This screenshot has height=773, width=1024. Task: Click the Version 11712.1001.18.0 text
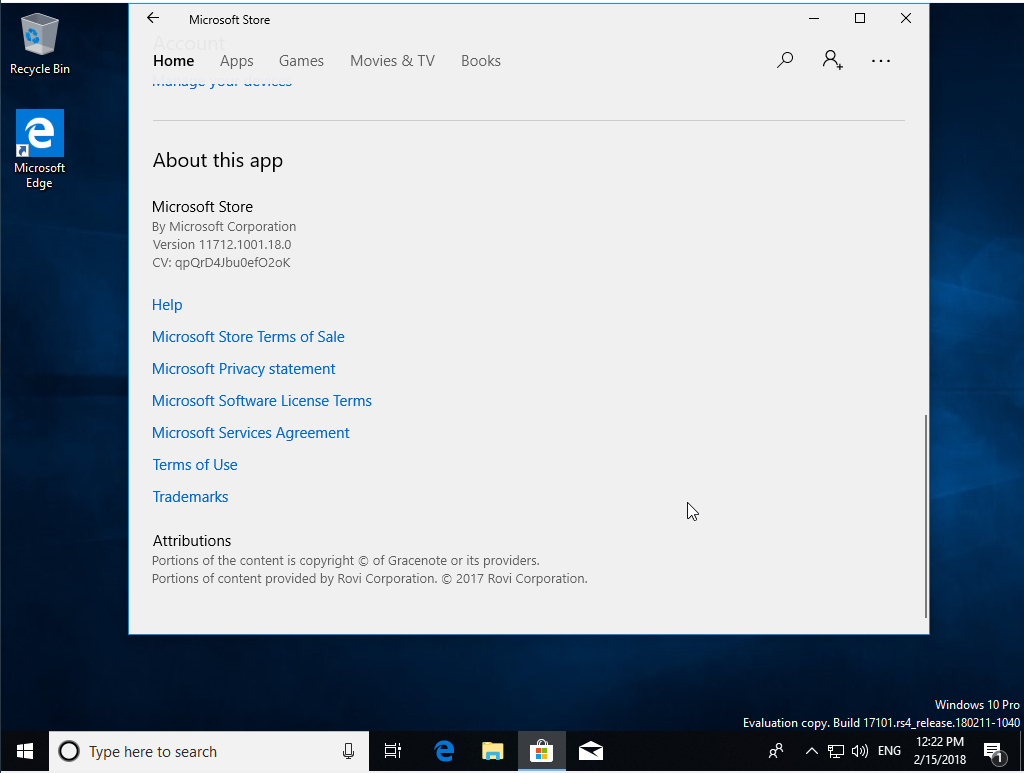221,244
